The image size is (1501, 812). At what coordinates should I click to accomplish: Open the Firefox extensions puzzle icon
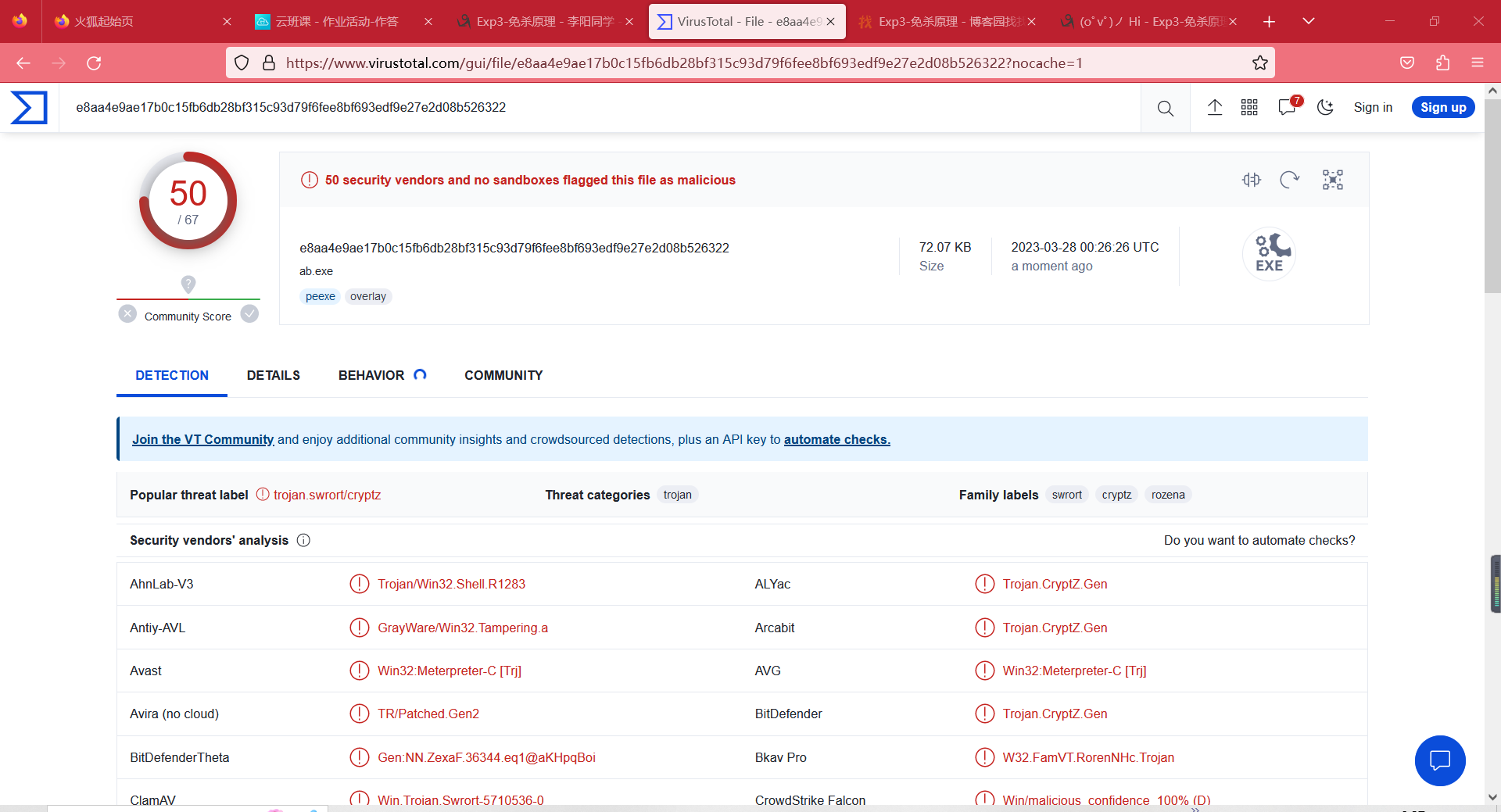1442,63
